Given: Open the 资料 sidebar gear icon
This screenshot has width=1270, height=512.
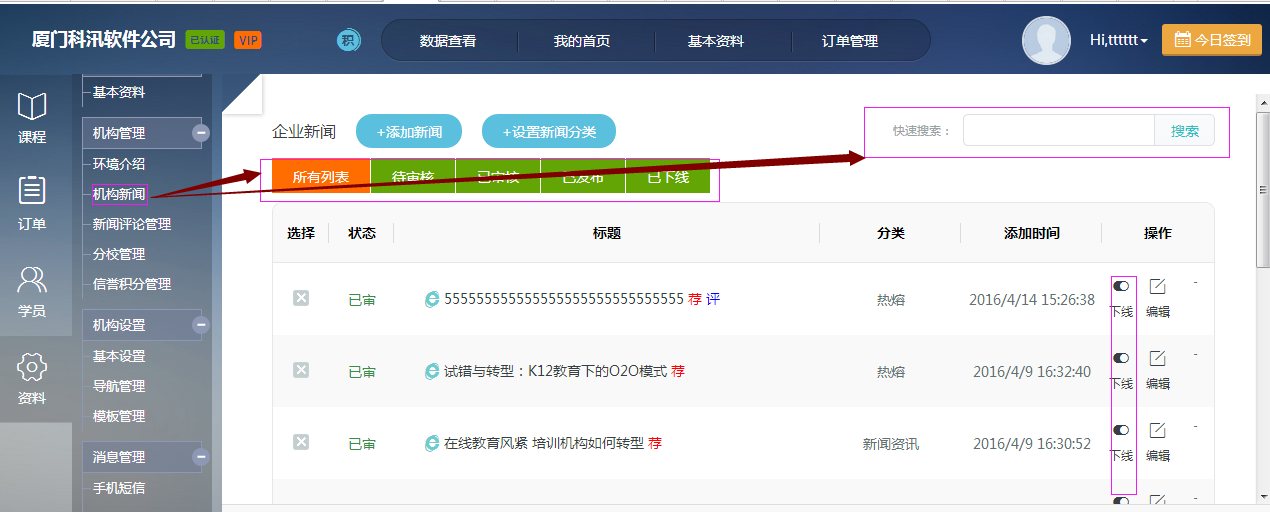Looking at the screenshot, I should point(32,368).
